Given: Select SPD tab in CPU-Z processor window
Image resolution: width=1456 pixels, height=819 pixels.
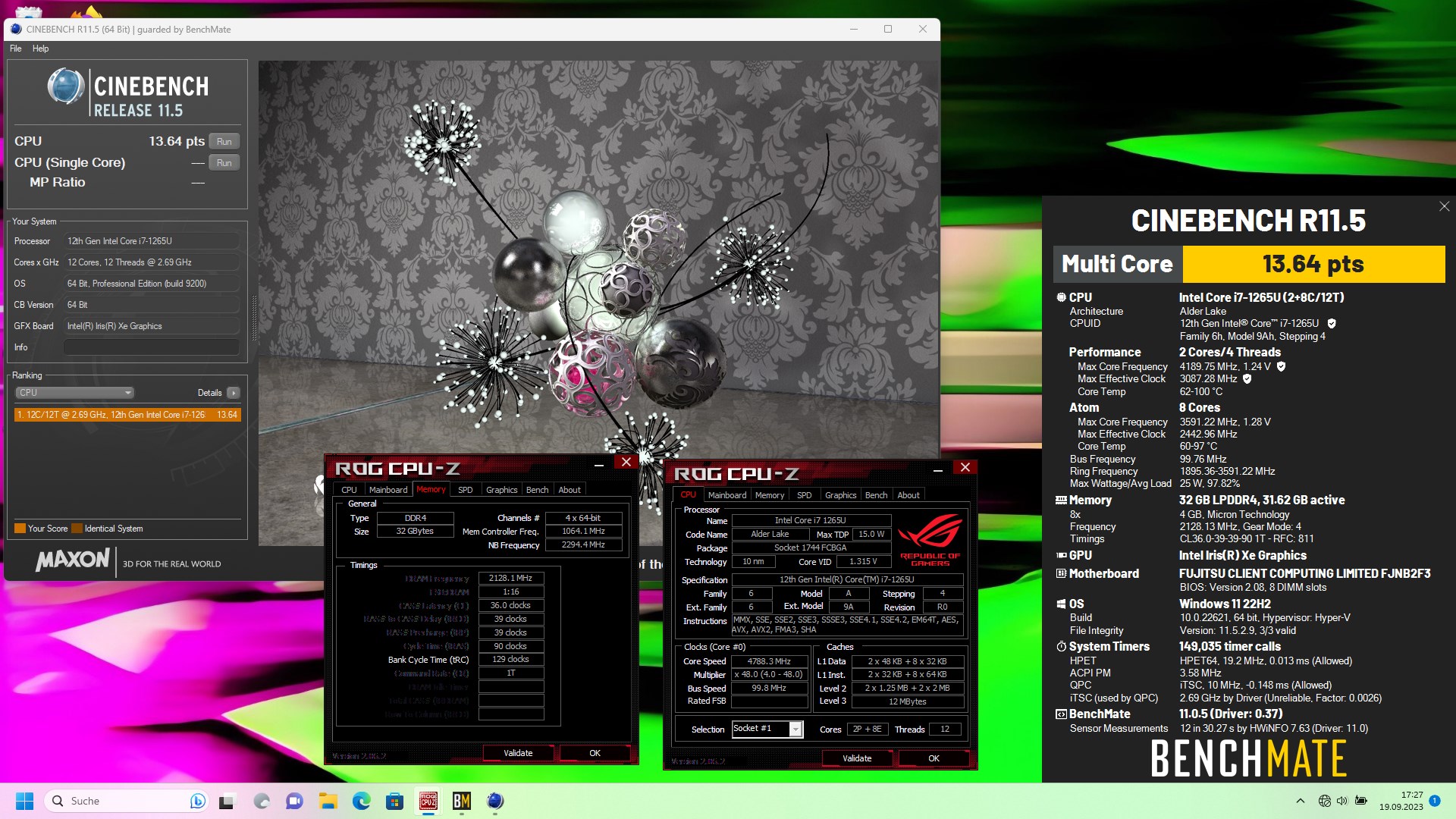Looking at the screenshot, I should point(805,495).
